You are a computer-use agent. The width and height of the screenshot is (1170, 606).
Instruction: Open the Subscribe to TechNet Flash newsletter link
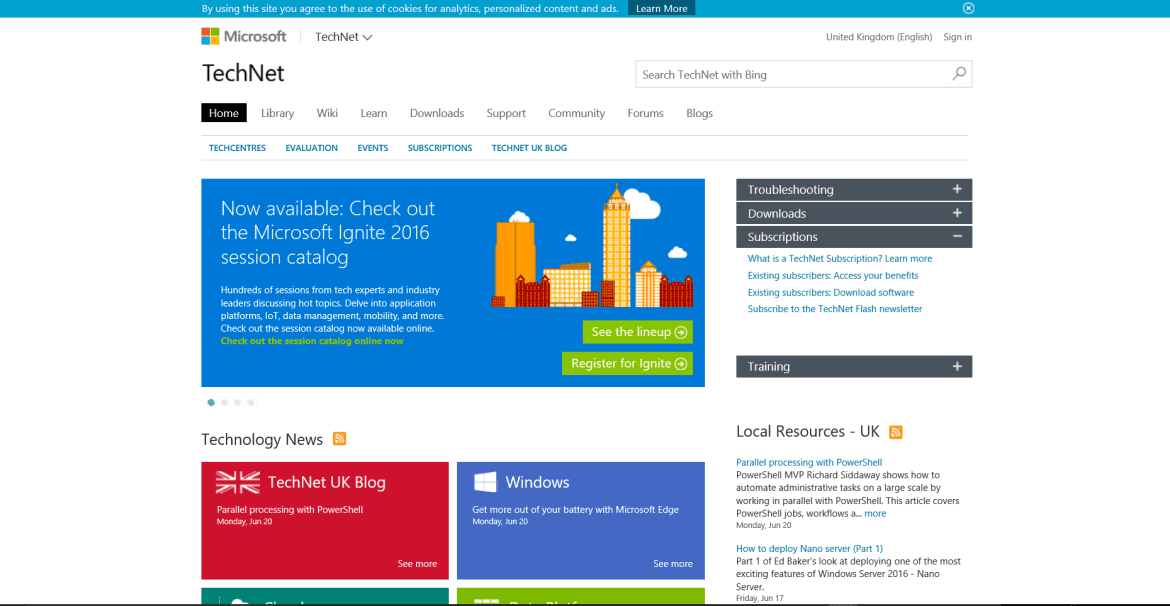pos(834,308)
